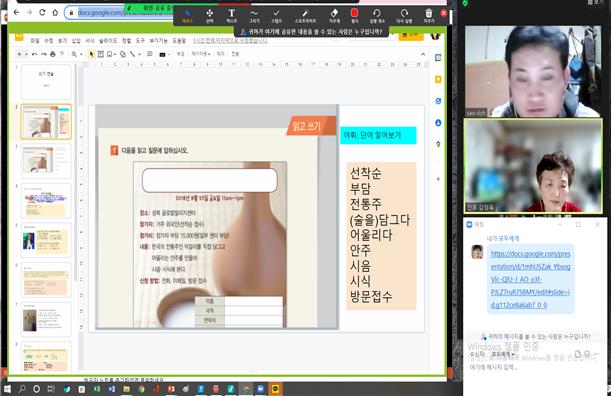This screenshot has width=611, height=396.
Task: Select the fourth slide thumbnail
Action: point(46,201)
